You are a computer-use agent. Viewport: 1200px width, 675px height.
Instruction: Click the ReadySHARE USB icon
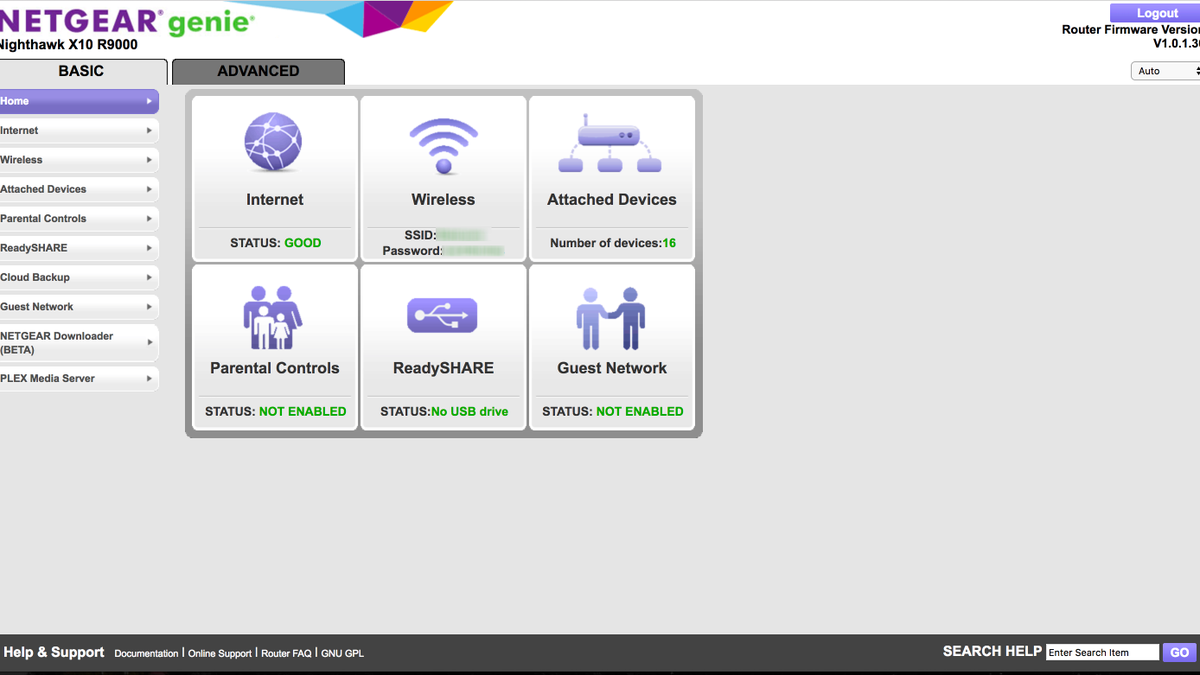(443, 315)
